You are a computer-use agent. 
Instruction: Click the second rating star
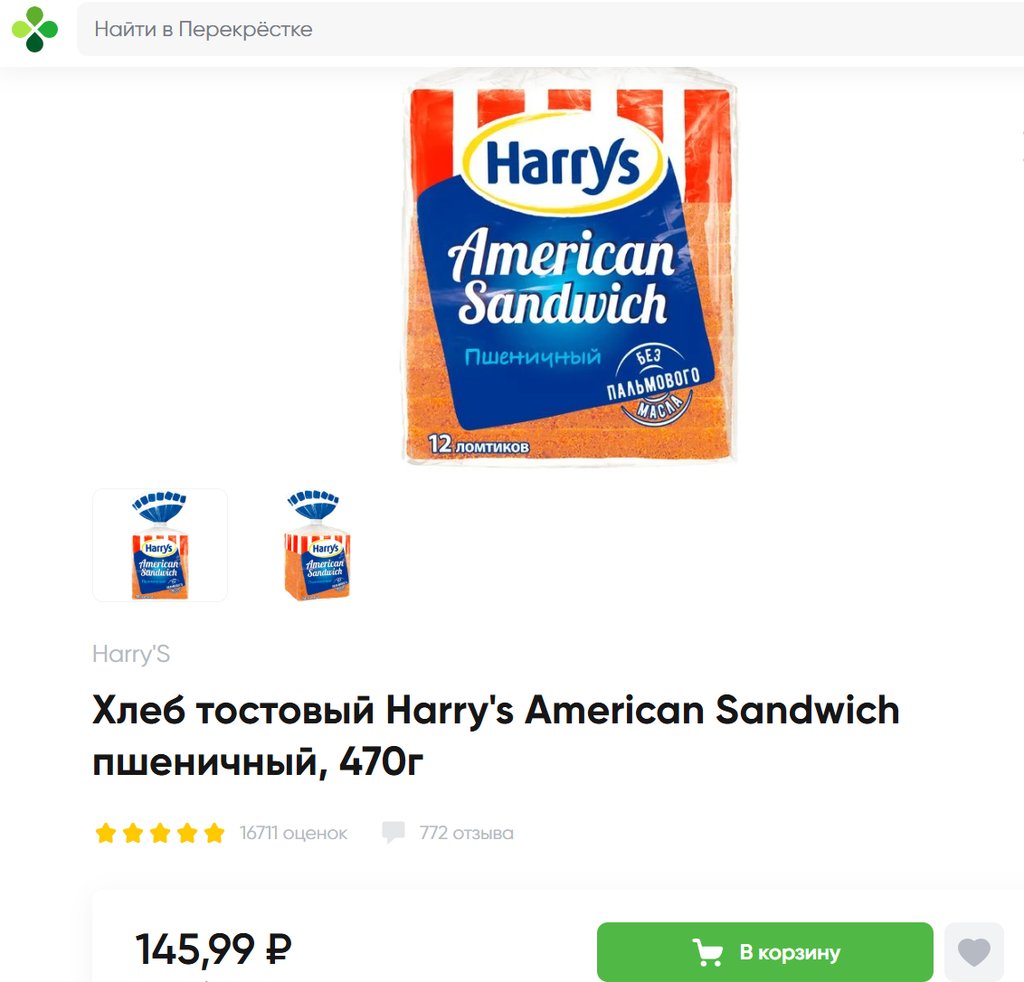coord(133,833)
